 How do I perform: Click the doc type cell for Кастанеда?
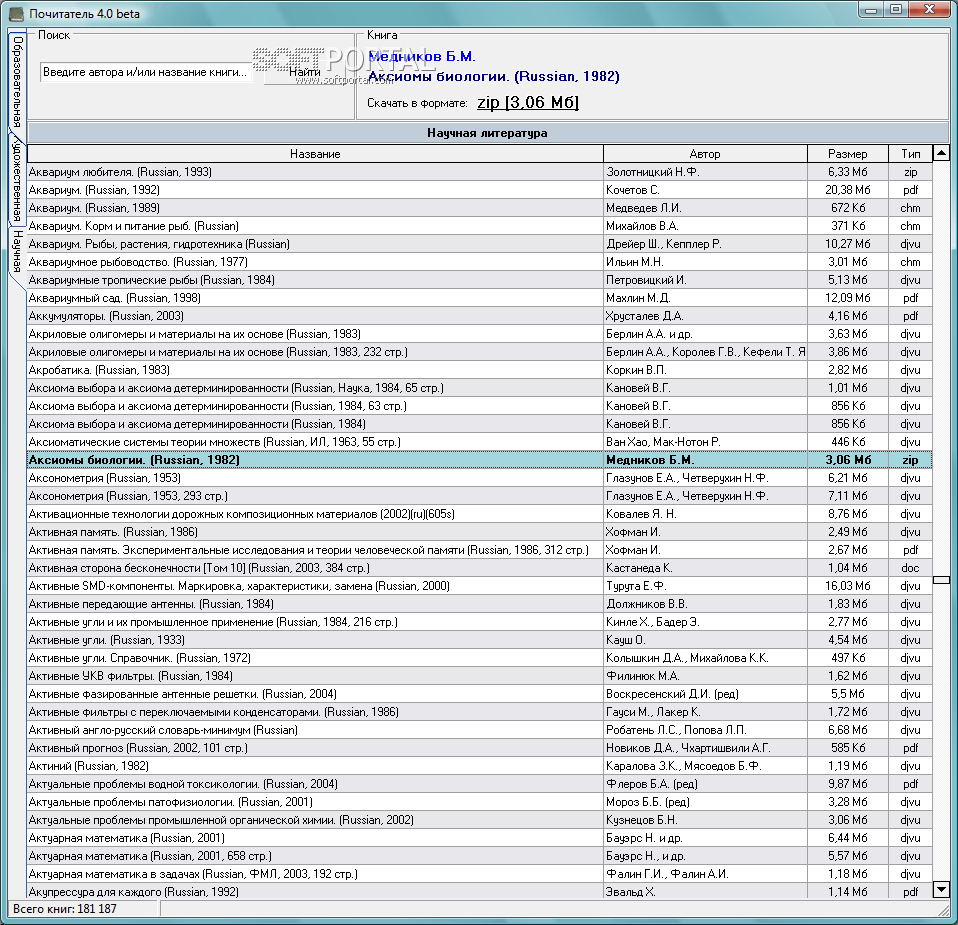point(910,568)
